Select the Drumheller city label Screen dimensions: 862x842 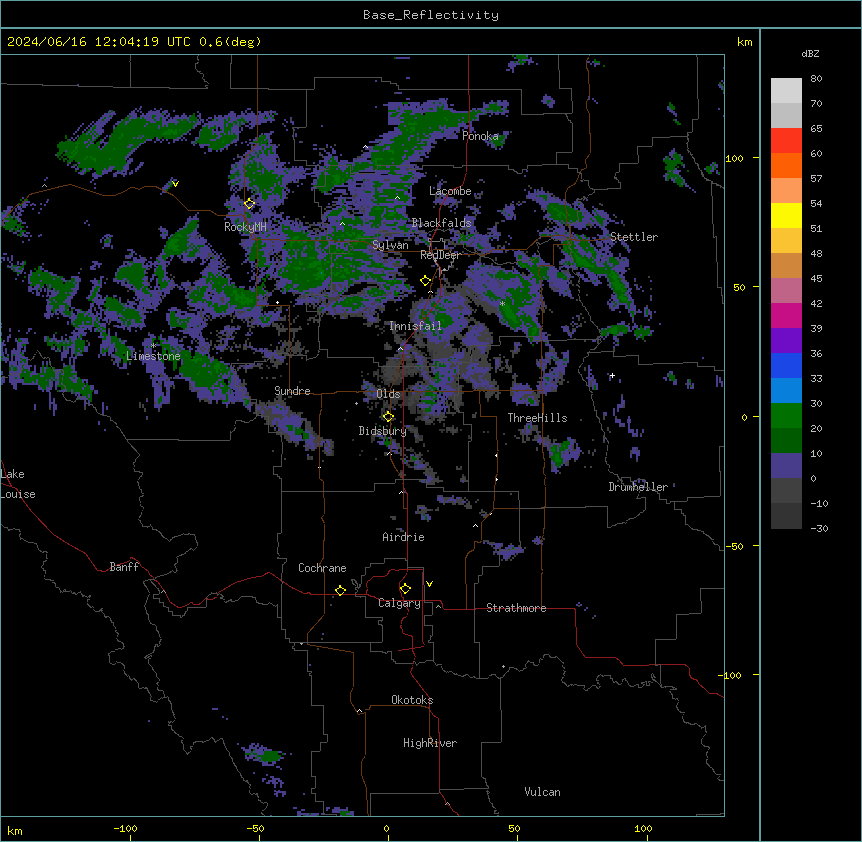tap(638, 487)
